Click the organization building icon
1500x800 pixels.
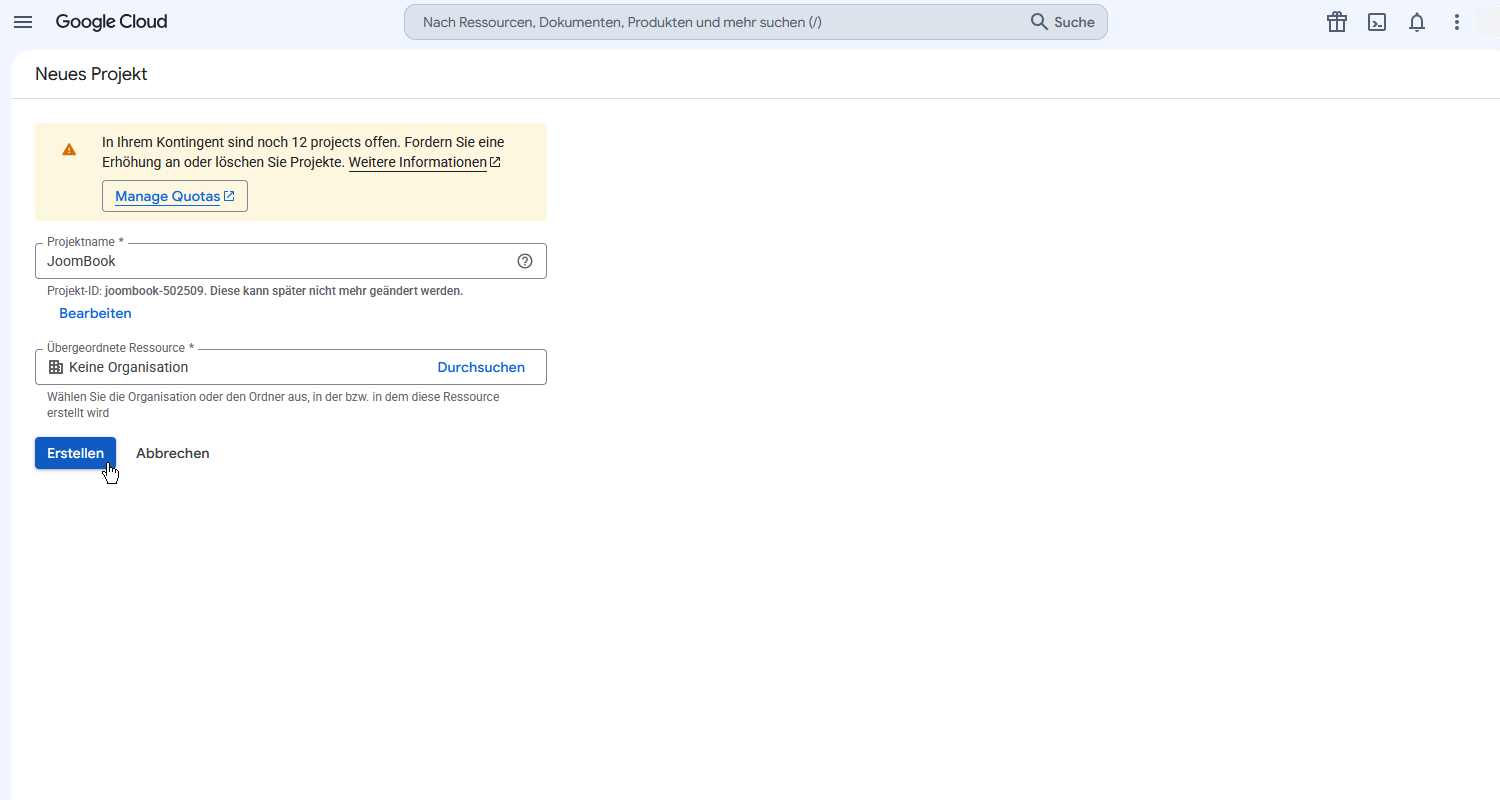coord(56,367)
